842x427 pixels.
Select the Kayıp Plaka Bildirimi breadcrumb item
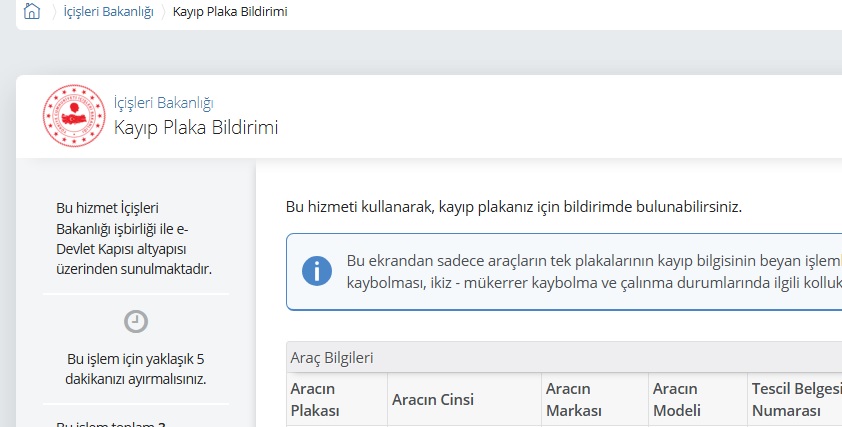pyautogui.click(x=230, y=12)
